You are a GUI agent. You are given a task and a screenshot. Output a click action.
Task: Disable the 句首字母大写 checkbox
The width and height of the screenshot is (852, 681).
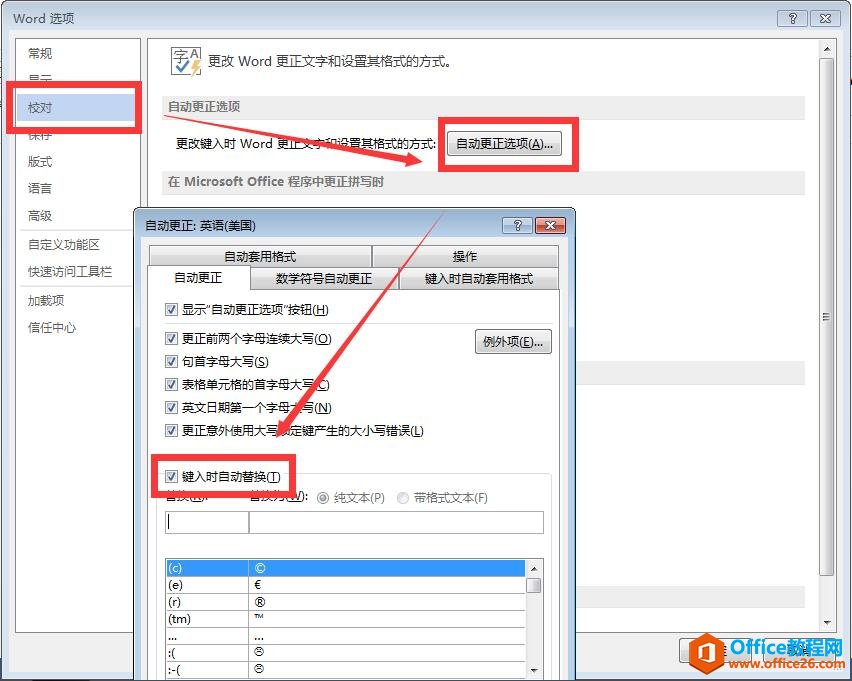(x=173, y=361)
